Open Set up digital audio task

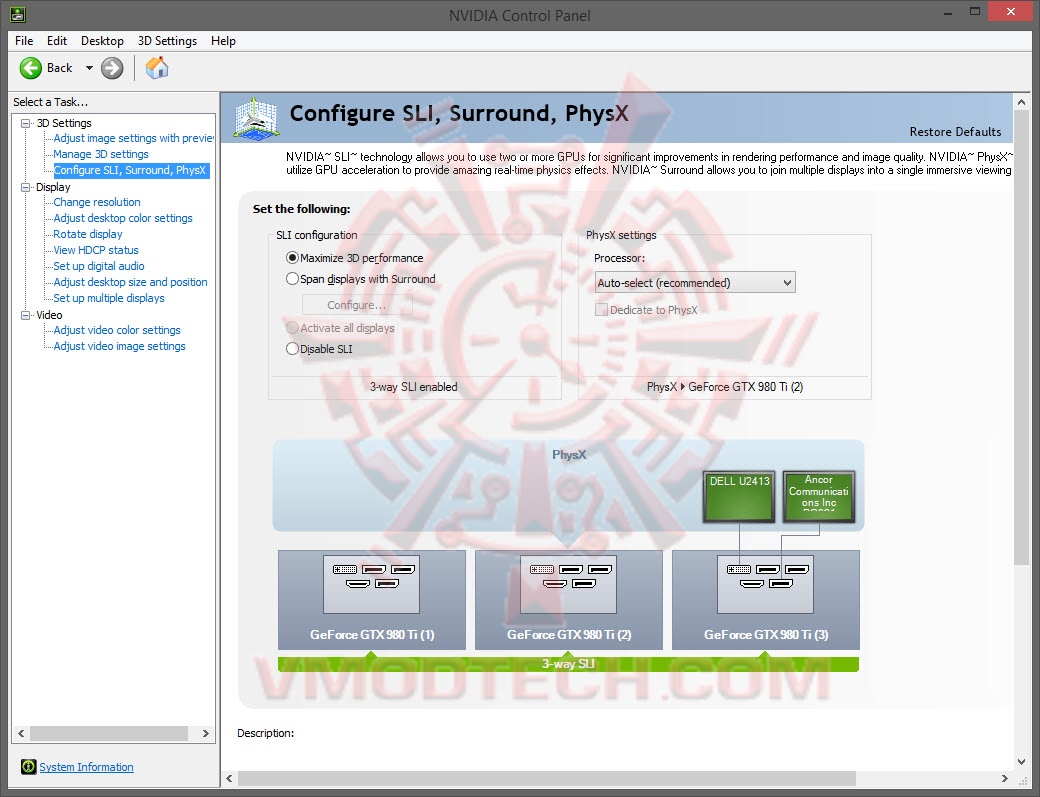(x=99, y=266)
